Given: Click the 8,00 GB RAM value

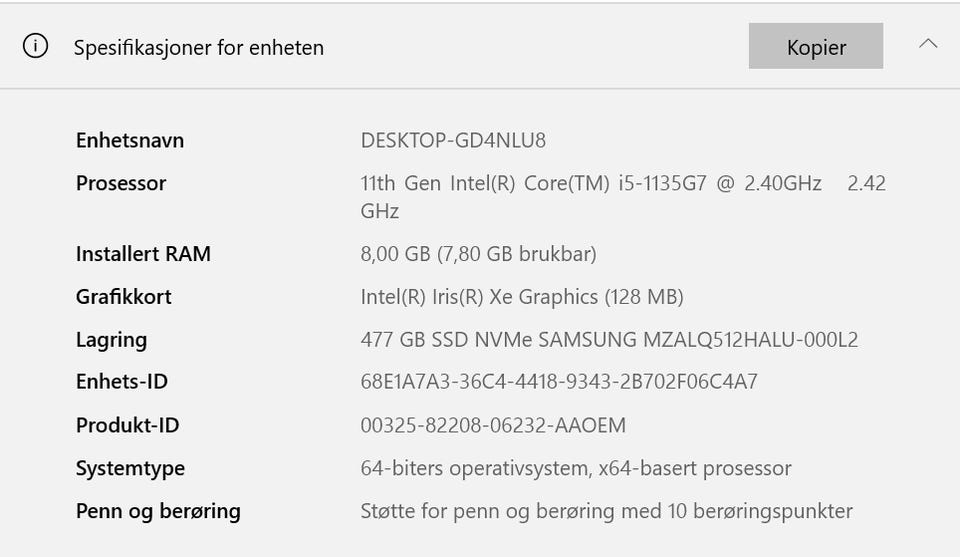Looking at the screenshot, I should pos(478,254).
